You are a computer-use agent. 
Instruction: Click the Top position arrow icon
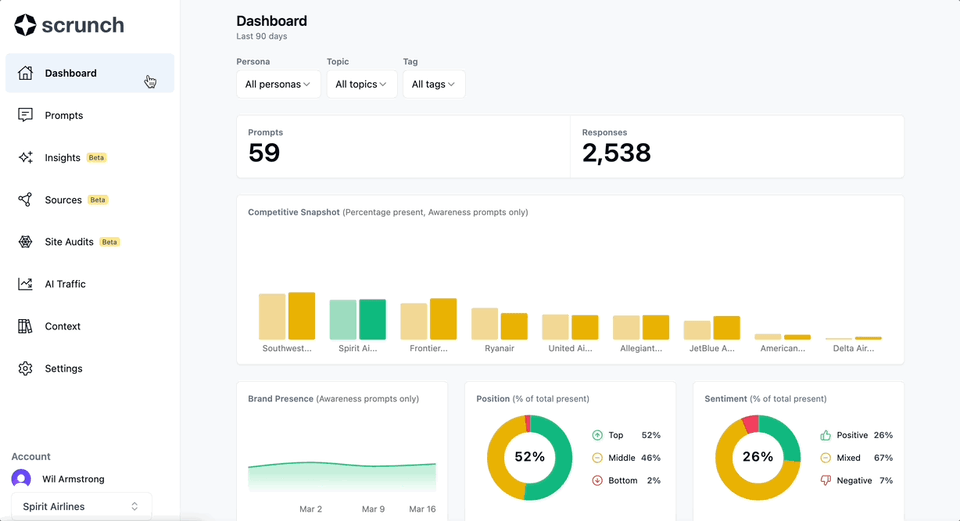597,435
